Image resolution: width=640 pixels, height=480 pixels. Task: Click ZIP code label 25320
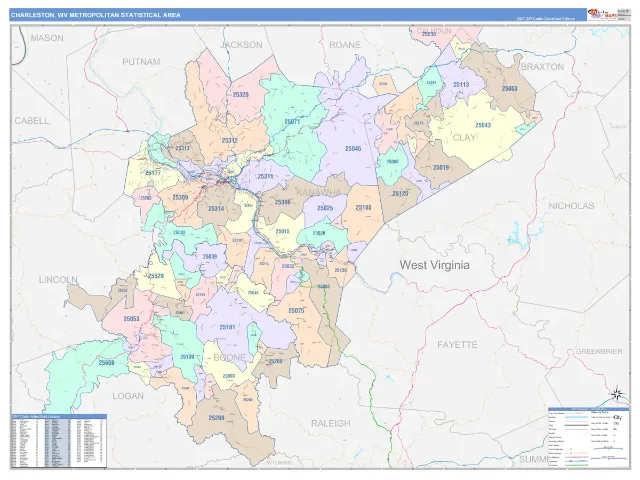240,94
